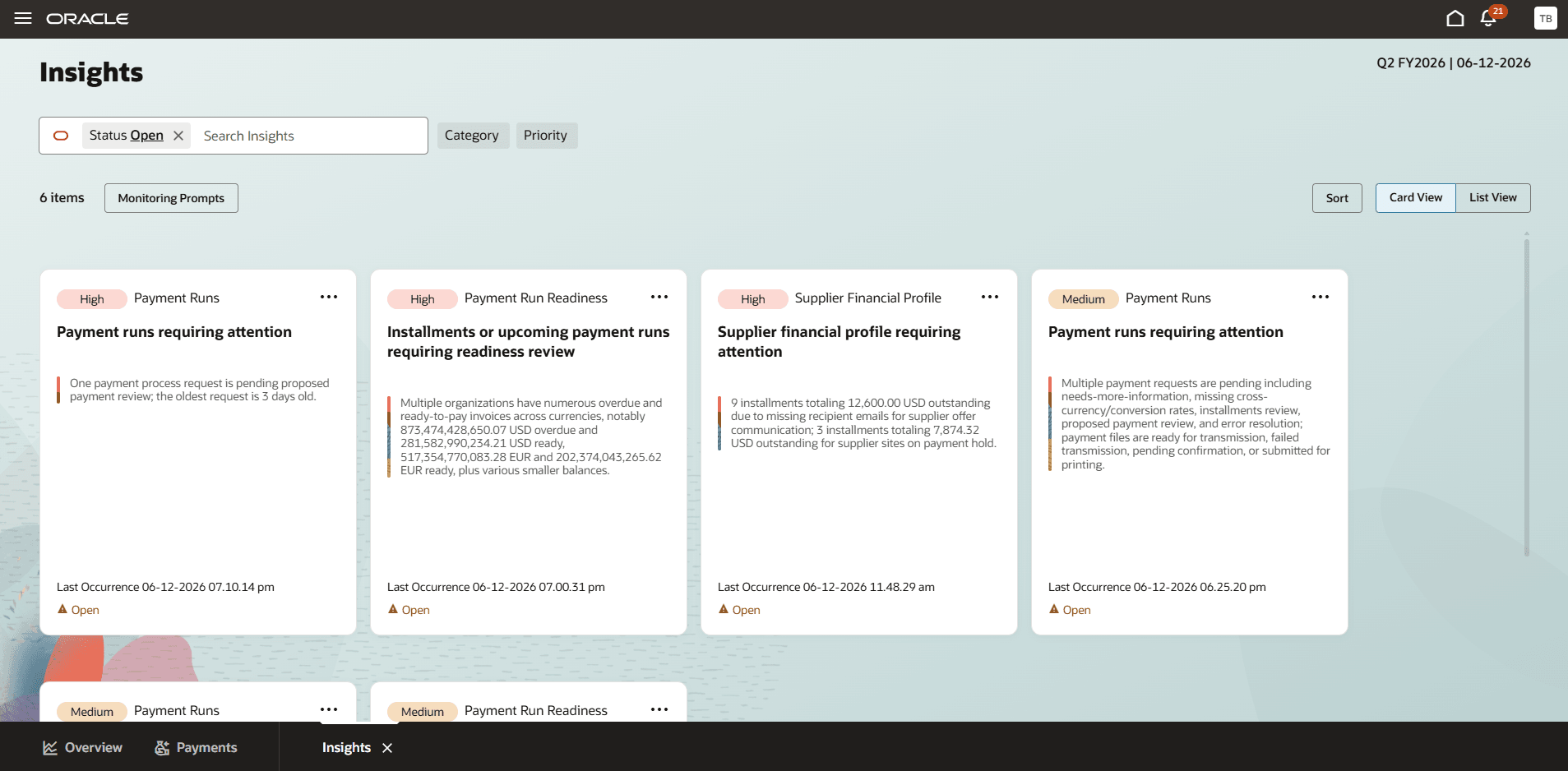The height and width of the screenshot is (771, 1568).
Task: Click the red Oracle search icon
Action: (61, 136)
